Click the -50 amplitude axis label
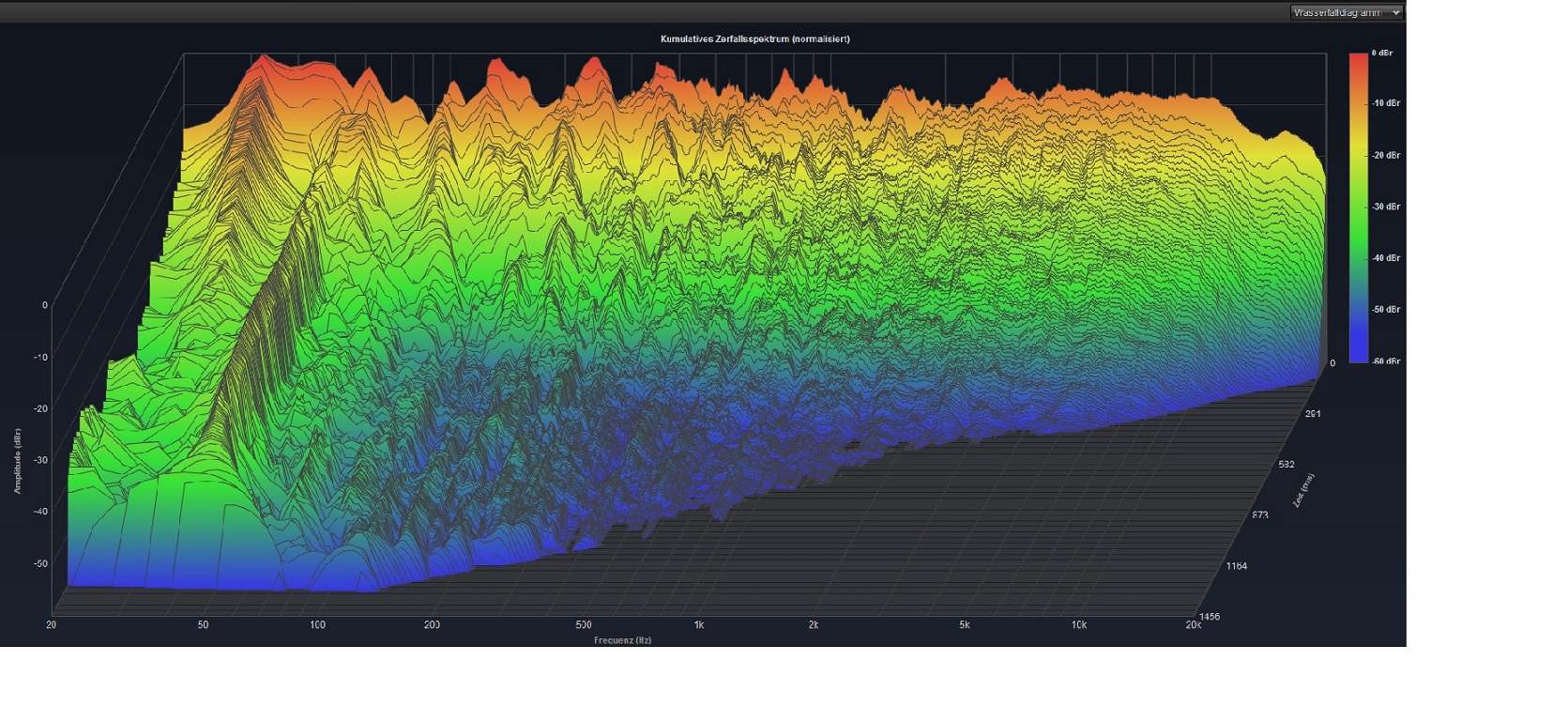1568x721 pixels. (40, 563)
